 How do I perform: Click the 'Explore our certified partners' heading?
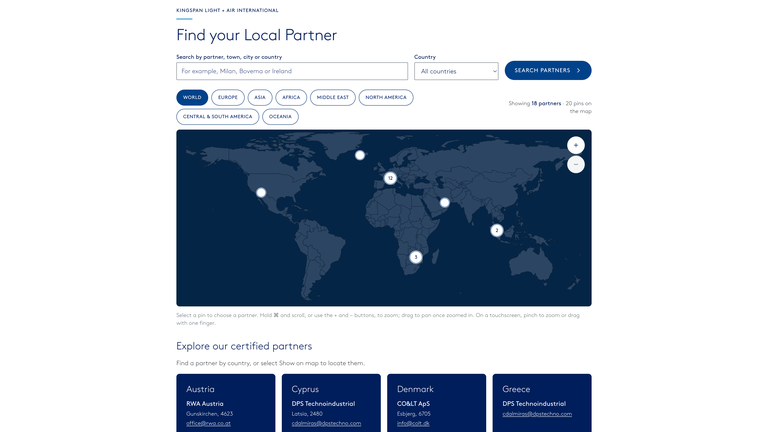pos(244,346)
